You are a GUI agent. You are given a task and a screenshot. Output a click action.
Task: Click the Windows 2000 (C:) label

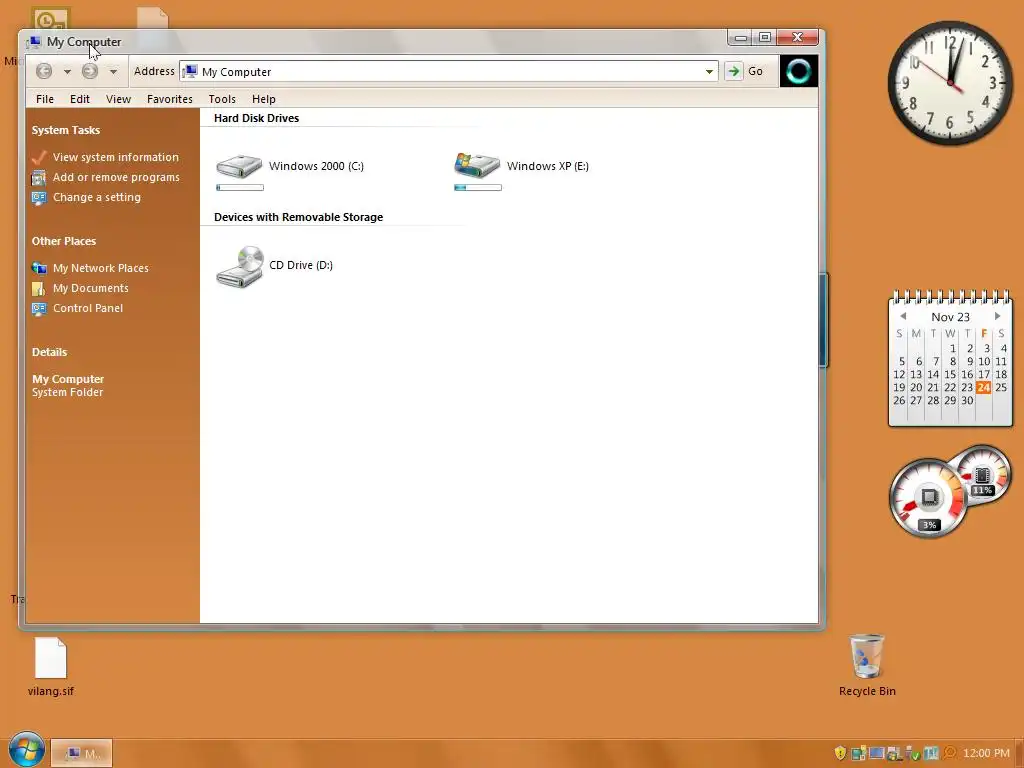click(316, 166)
